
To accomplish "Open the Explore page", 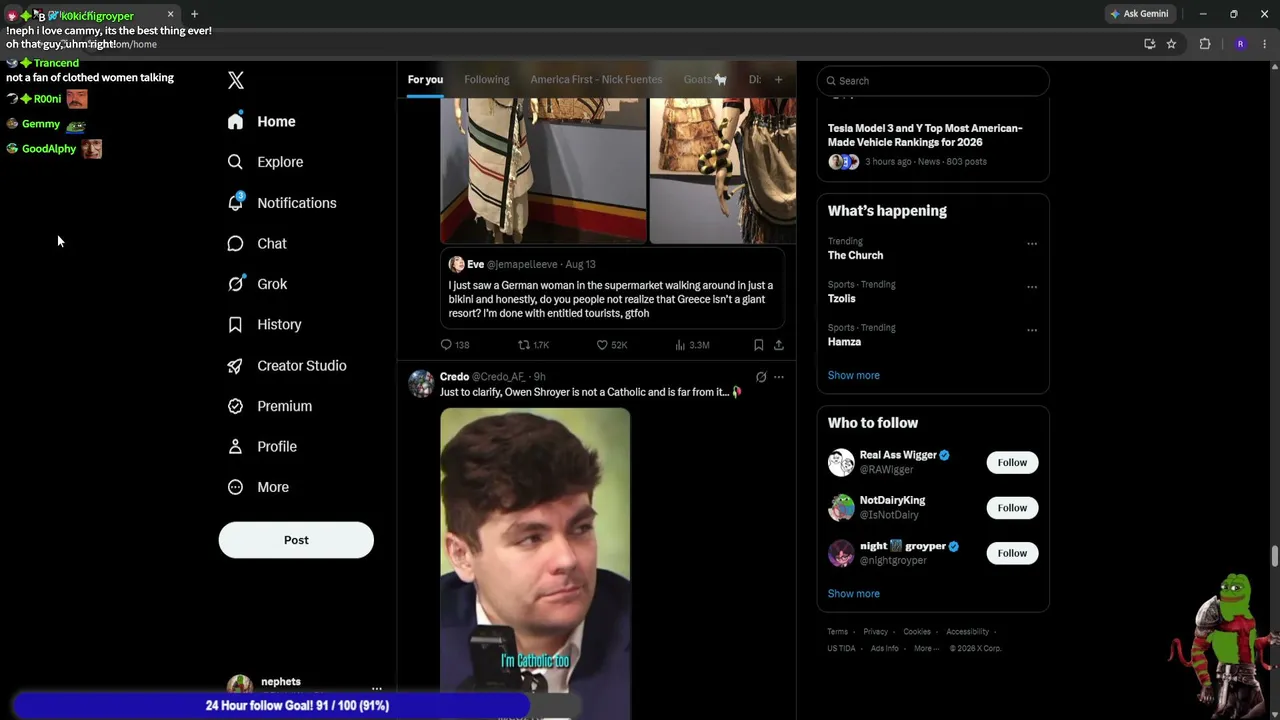I will pos(265,162).
